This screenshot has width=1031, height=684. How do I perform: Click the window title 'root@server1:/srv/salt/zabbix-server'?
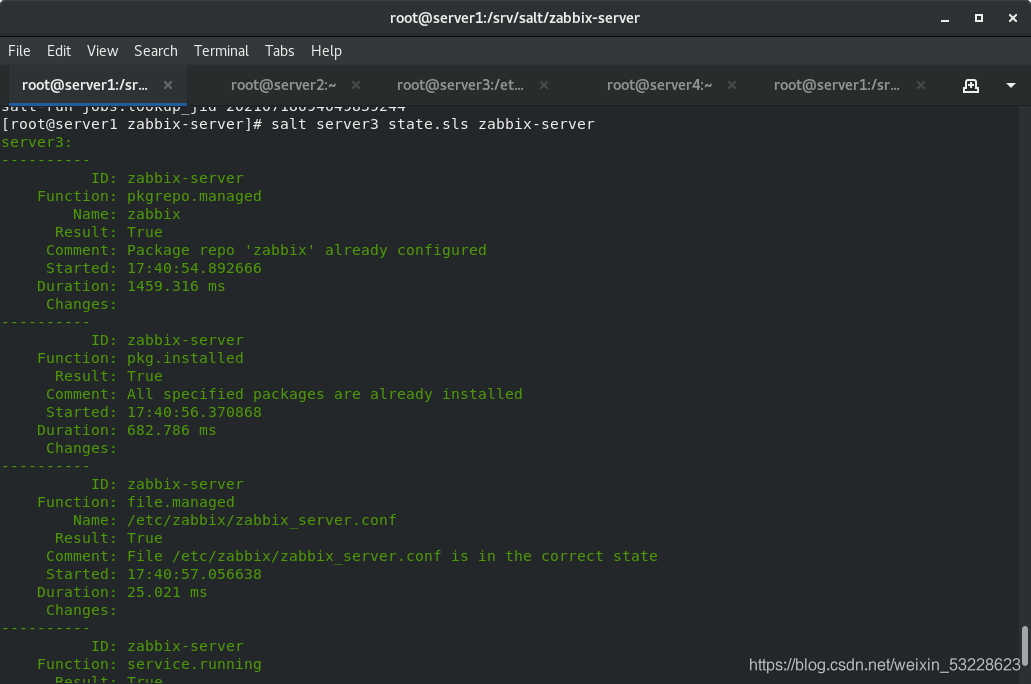point(515,18)
